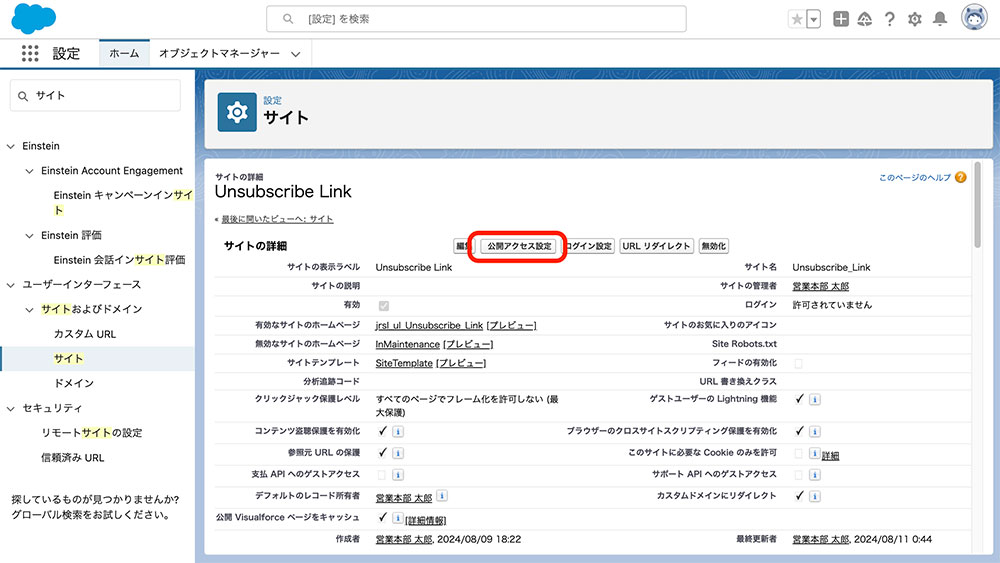The image size is (1000, 563).
Task: Click the favorites star icon
Action: point(797,19)
